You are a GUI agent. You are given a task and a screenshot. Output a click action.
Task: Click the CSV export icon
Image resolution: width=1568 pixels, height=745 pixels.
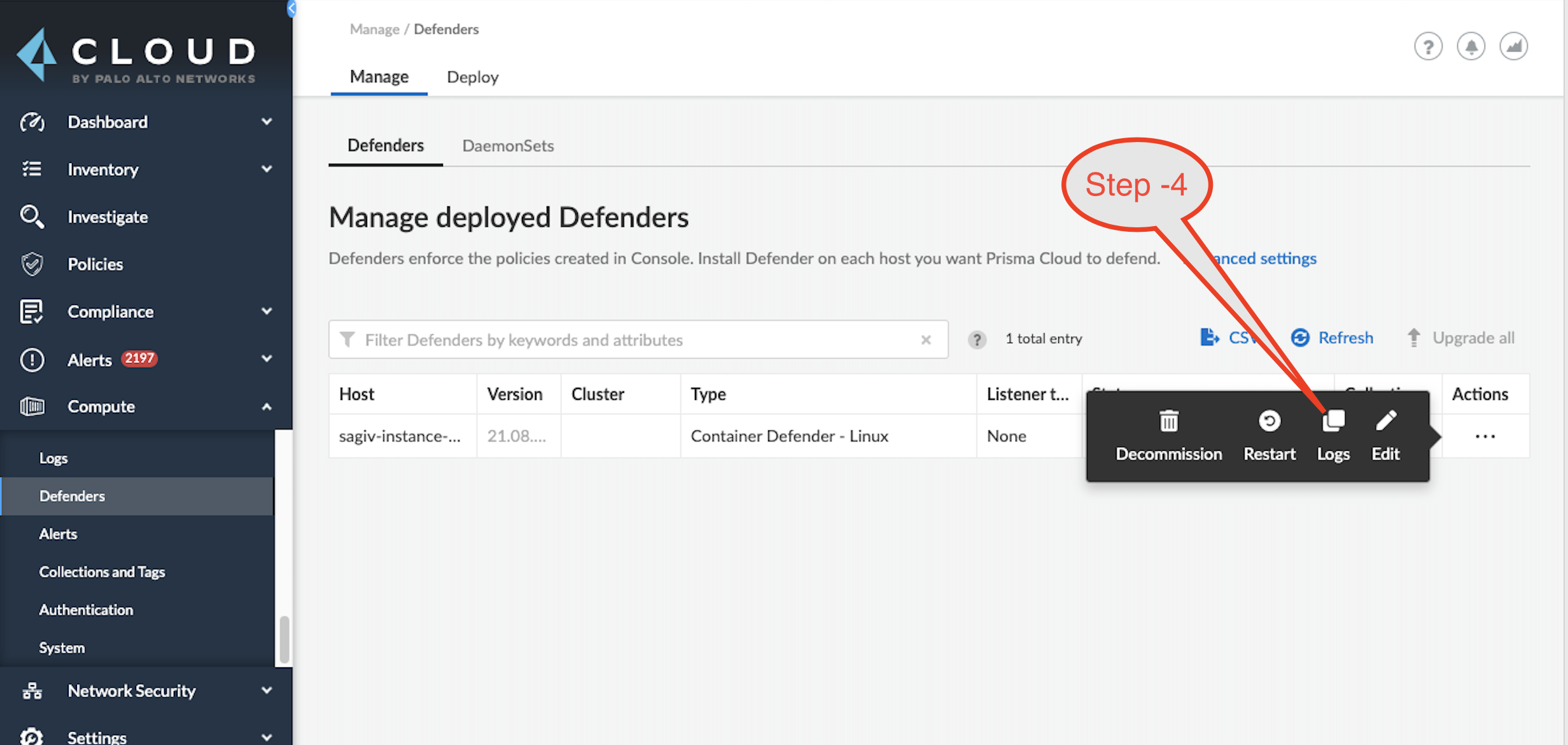[1208, 337]
